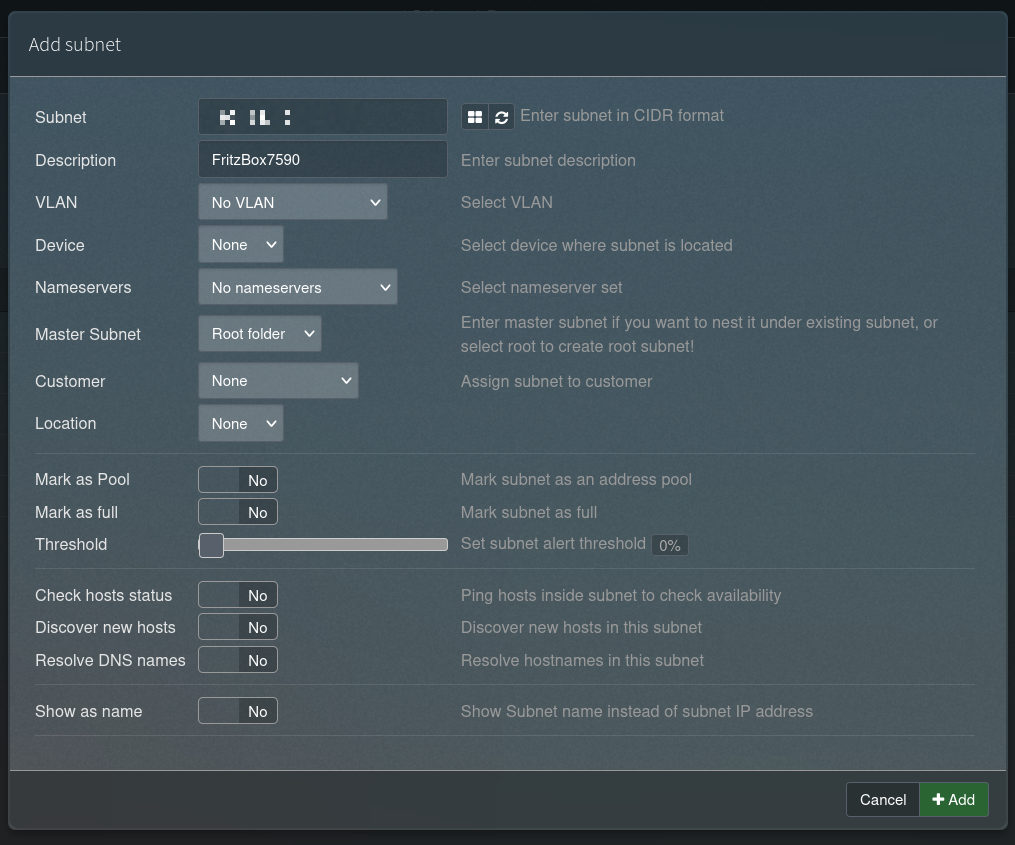This screenshot has height=845, width=1015.
Task: Open the Customer dropdown
Action: point(278,381)
